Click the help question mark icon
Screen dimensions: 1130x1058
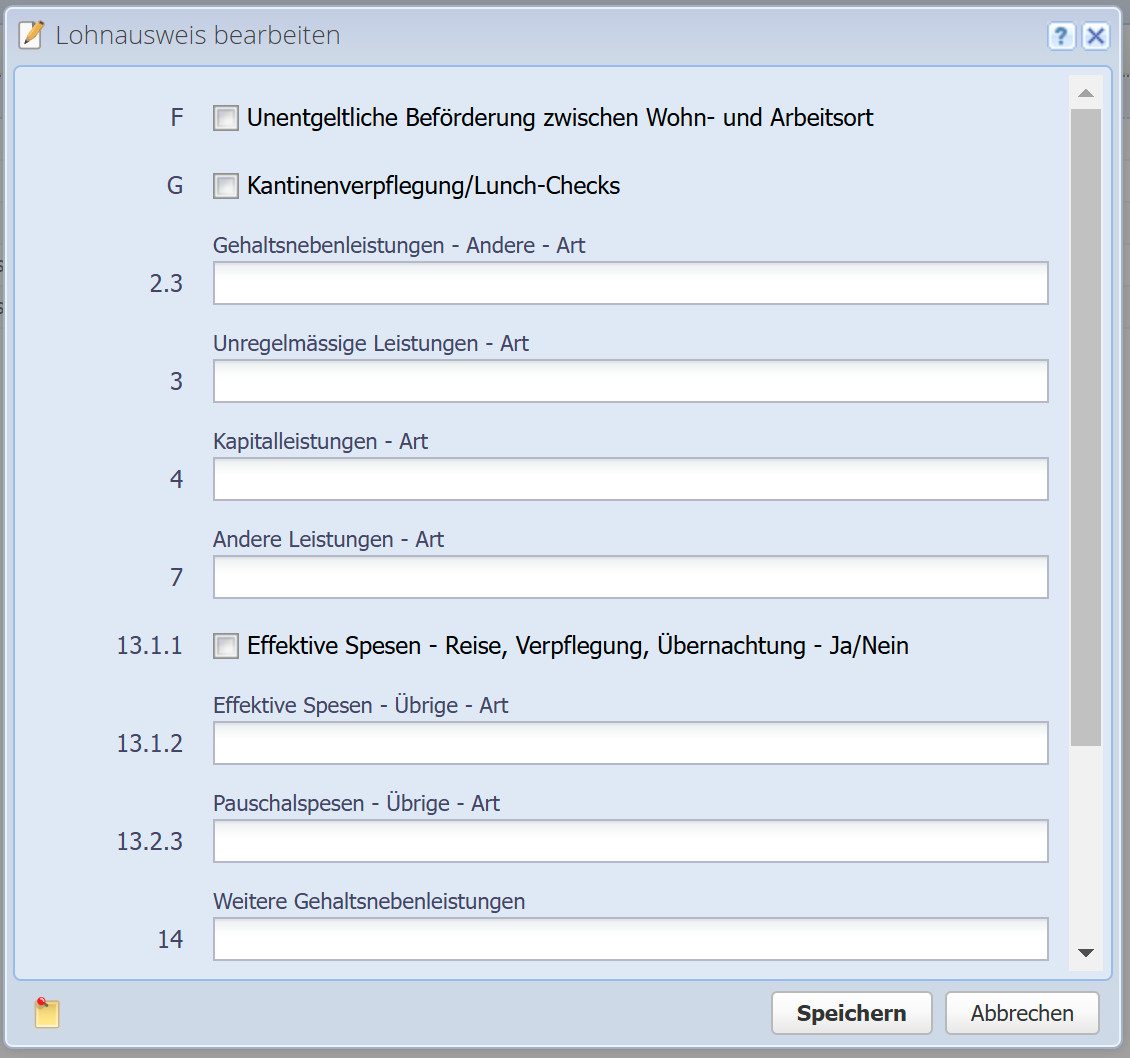[1061, 37]
